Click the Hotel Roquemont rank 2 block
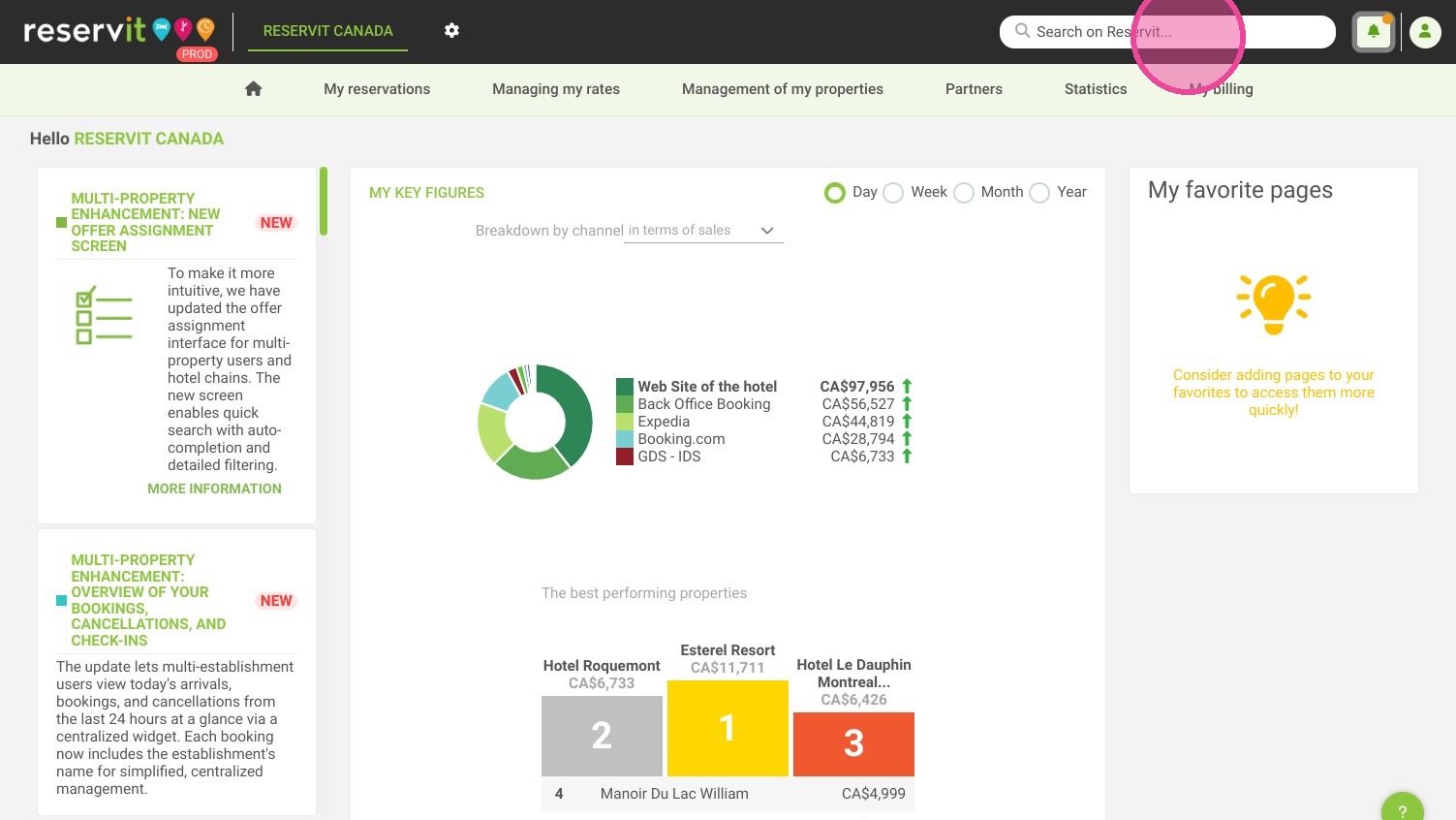 [602, 736]
